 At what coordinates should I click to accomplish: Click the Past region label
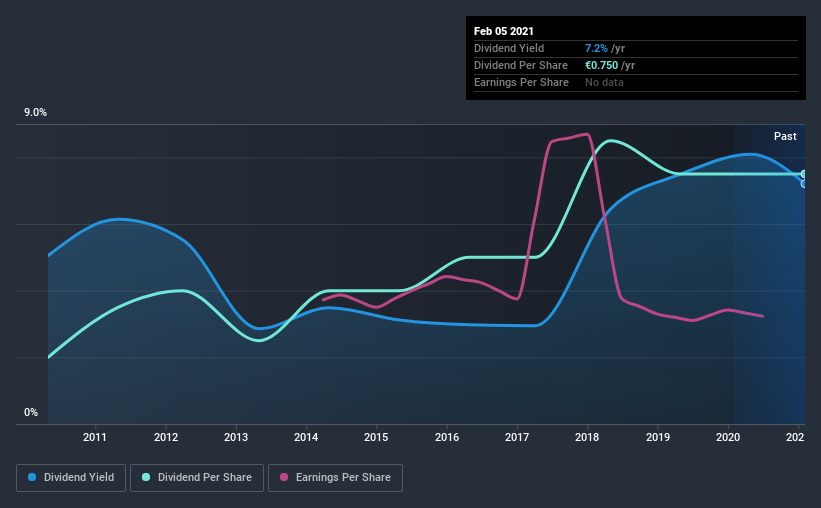pos(785,136)
